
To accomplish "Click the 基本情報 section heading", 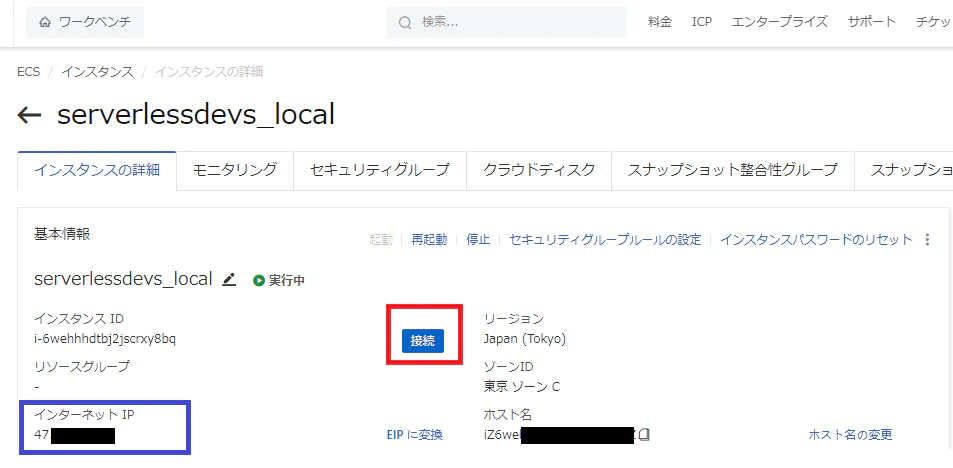I will pos(62,235).
